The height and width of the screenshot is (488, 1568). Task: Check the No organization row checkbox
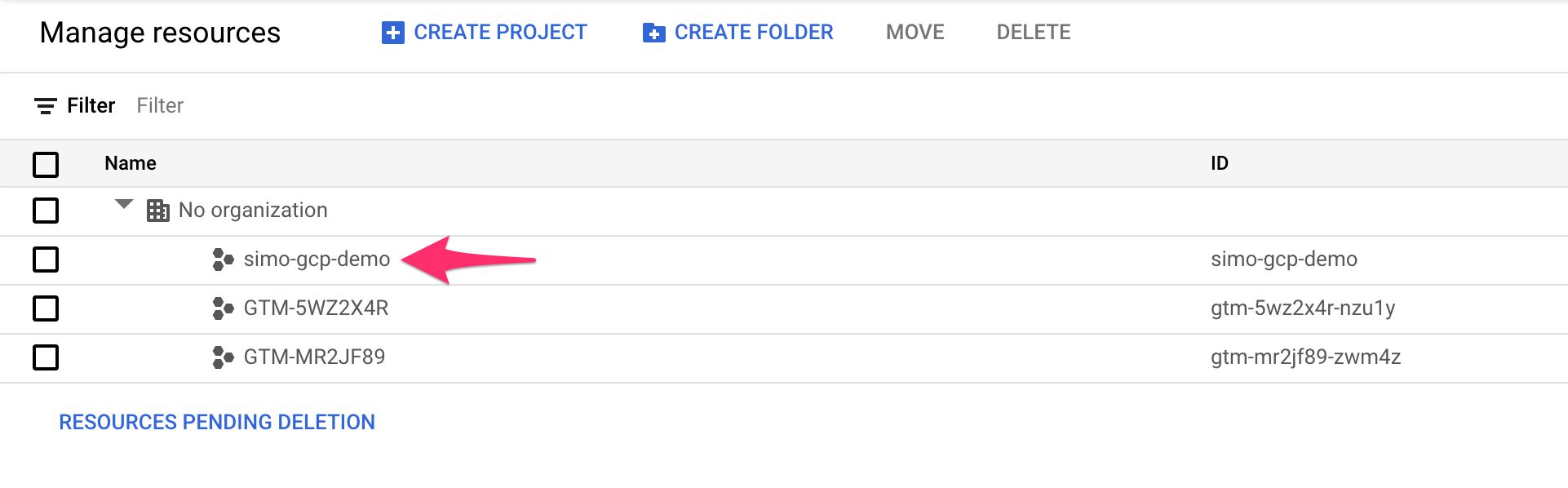pyautogui.click(x=46, y=211)
